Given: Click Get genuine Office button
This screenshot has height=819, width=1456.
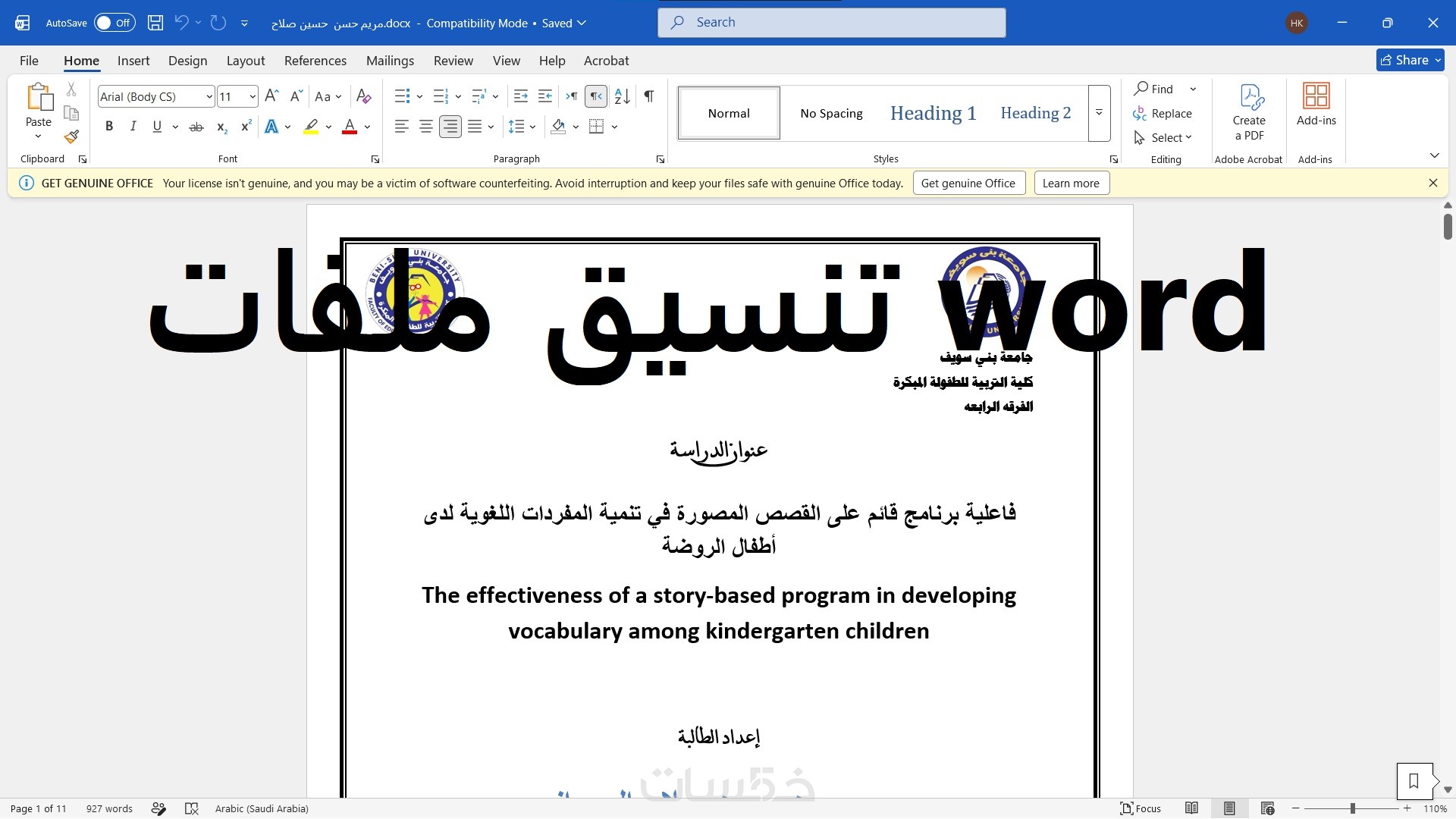Looking at the screenshot, I should [x=969, y=183].
